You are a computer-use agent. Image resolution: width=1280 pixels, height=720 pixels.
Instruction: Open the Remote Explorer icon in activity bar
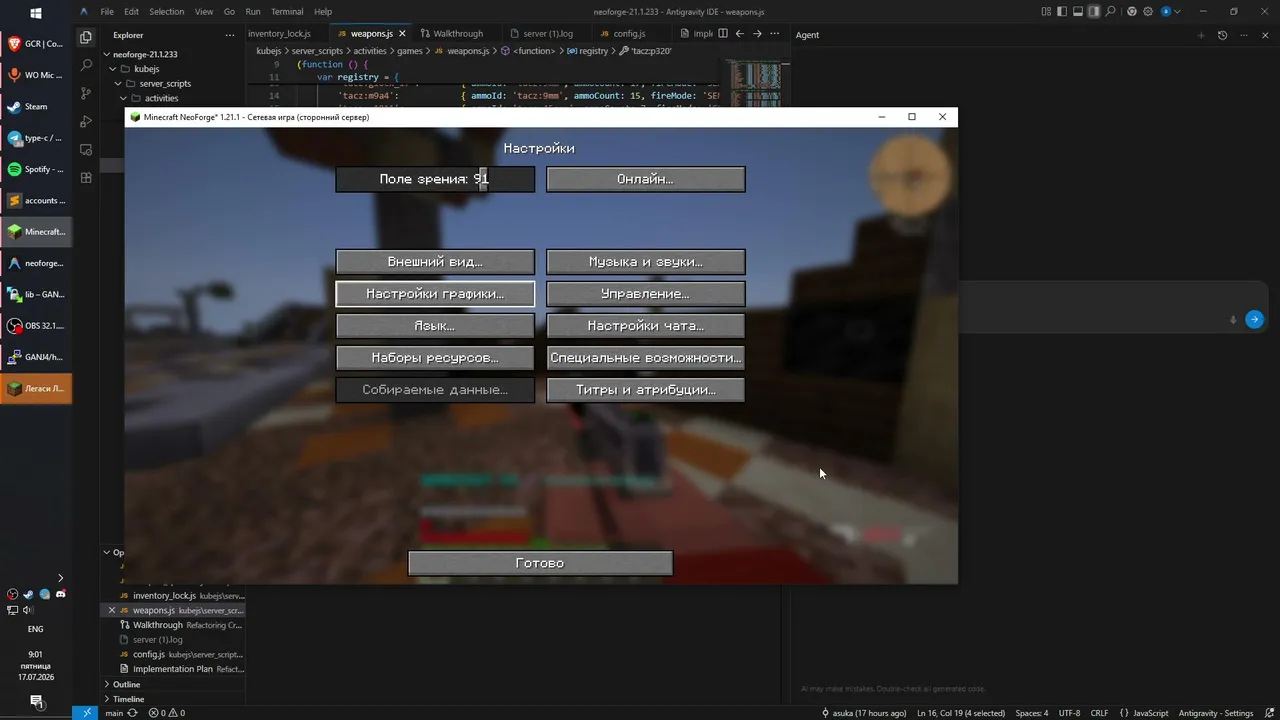(x=86, y=150)
